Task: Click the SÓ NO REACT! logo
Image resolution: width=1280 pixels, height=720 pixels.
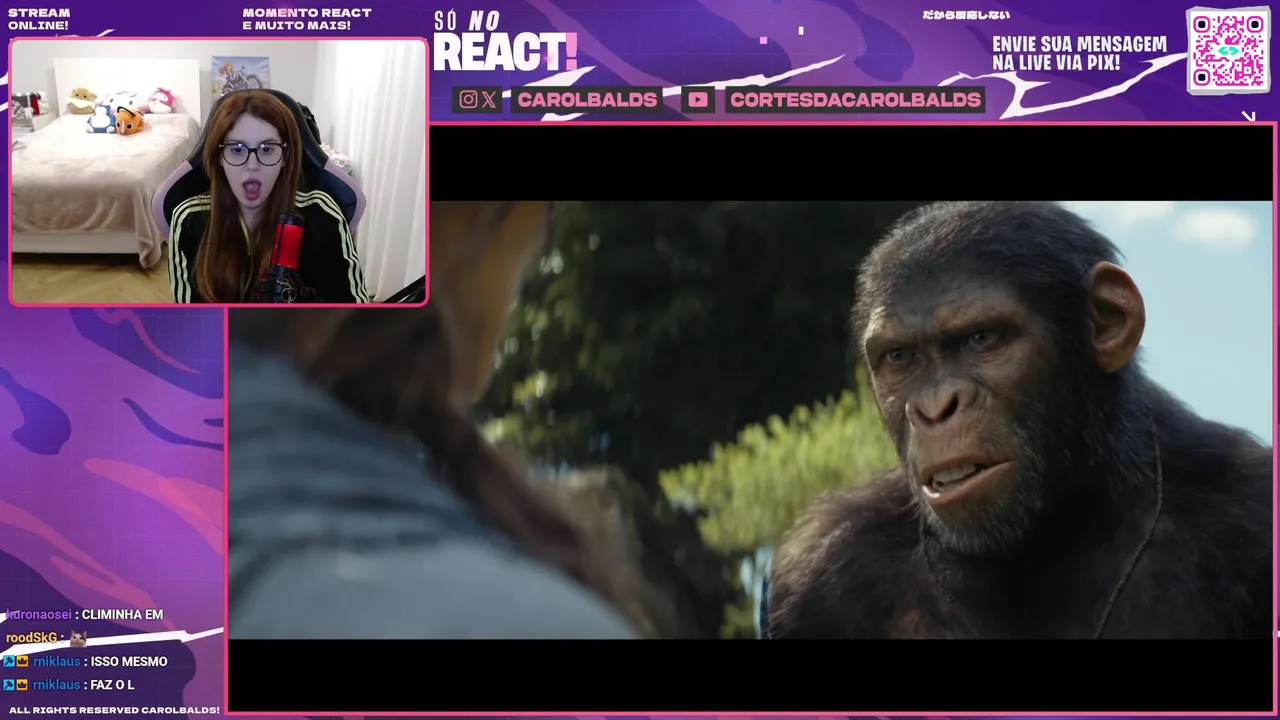Action: click(x=505, y=42)
